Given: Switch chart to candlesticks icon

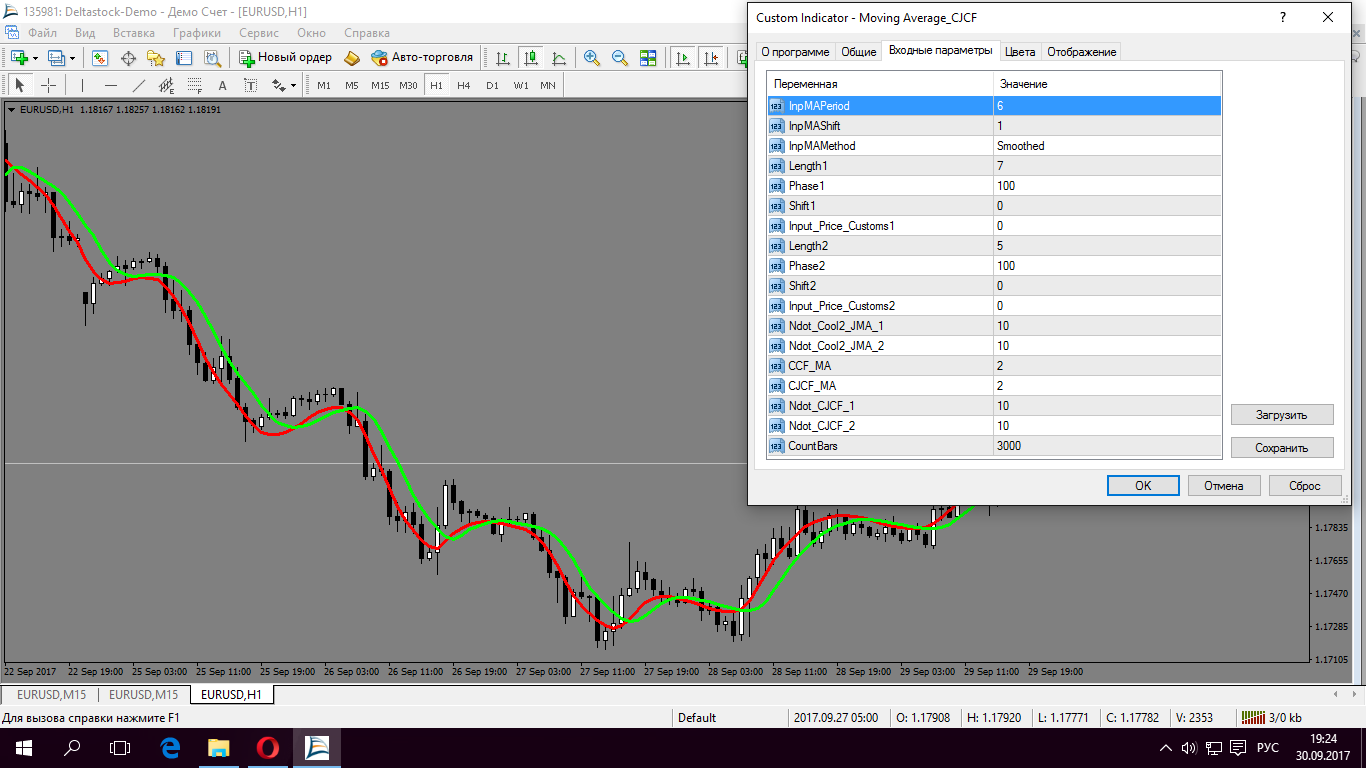Looking at the screenshot, I should [x=531, y=58].
